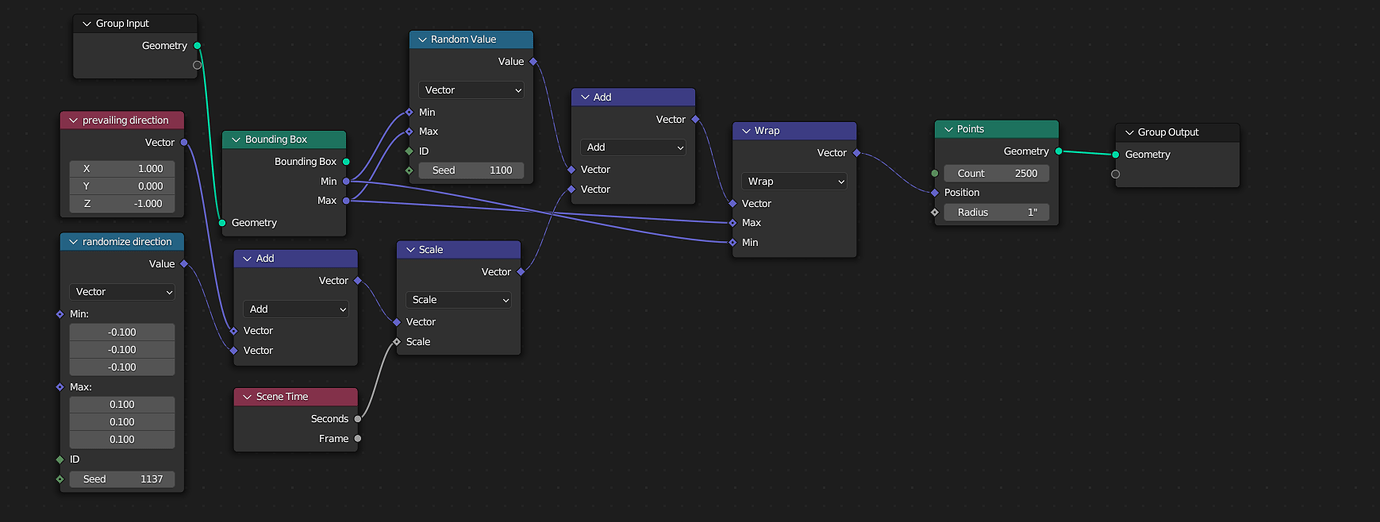The image size is (1380, 522).
Task: Click Seed field with value 1100
Action: click(x=471, y=170)
